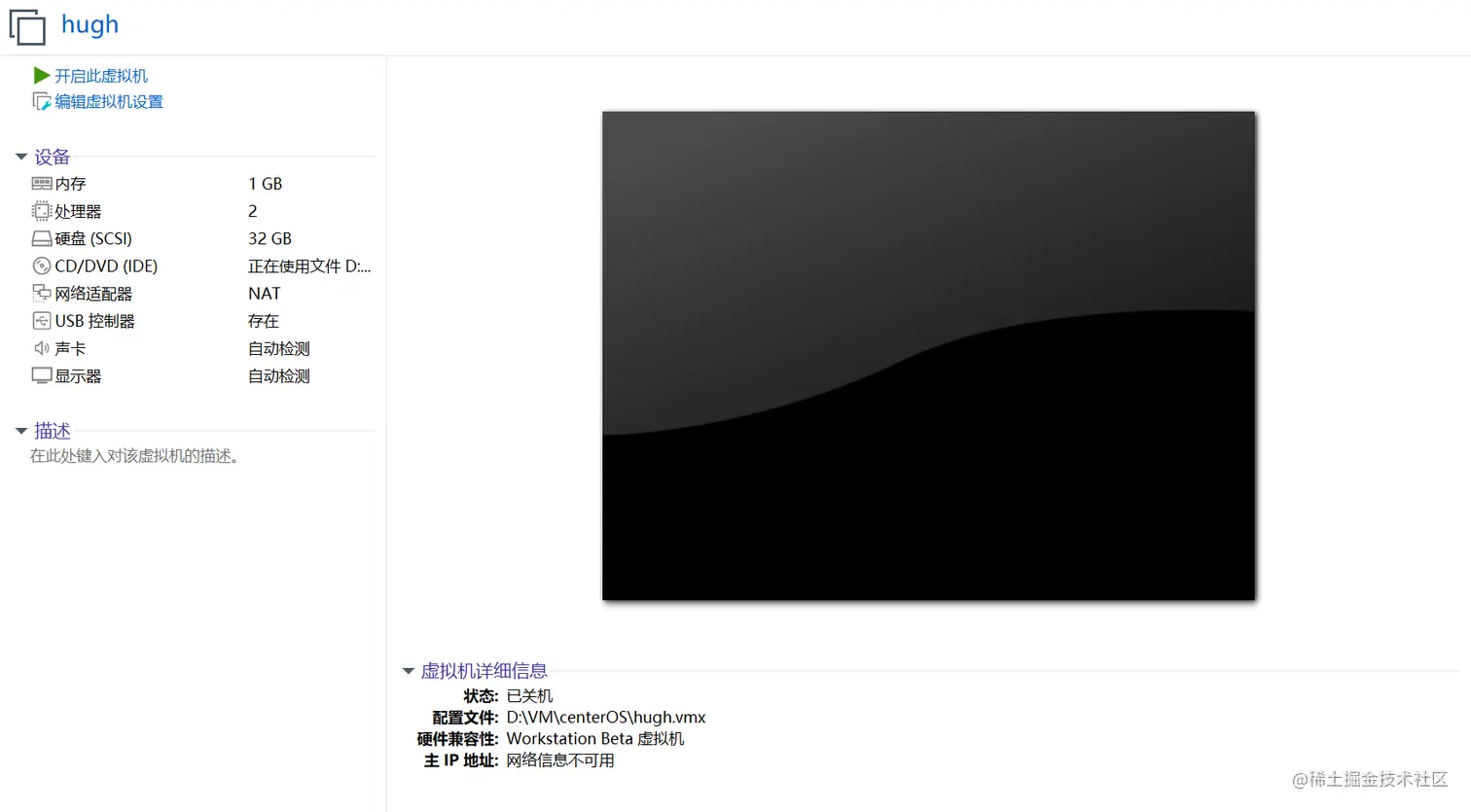Screen dimensions: 1471x812
Task: Collapse the 描述 section
Action: [x=21, y=431]
